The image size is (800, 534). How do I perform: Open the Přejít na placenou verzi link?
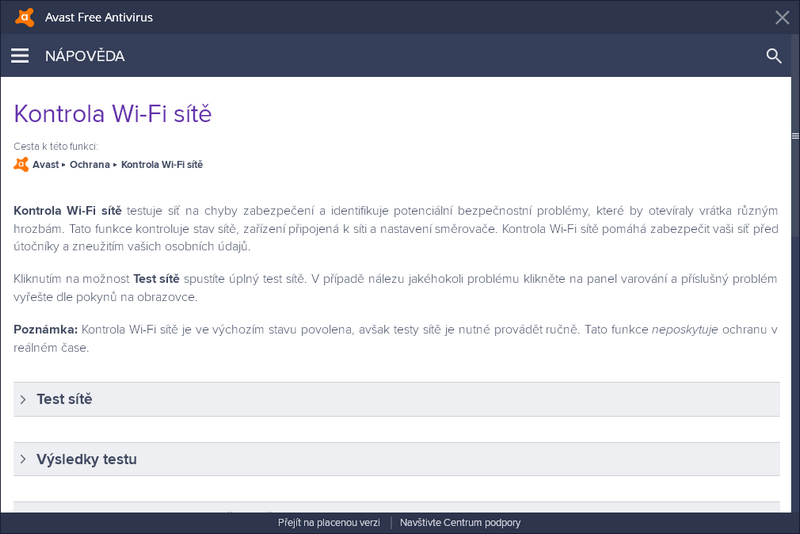(x=329, y=523)
